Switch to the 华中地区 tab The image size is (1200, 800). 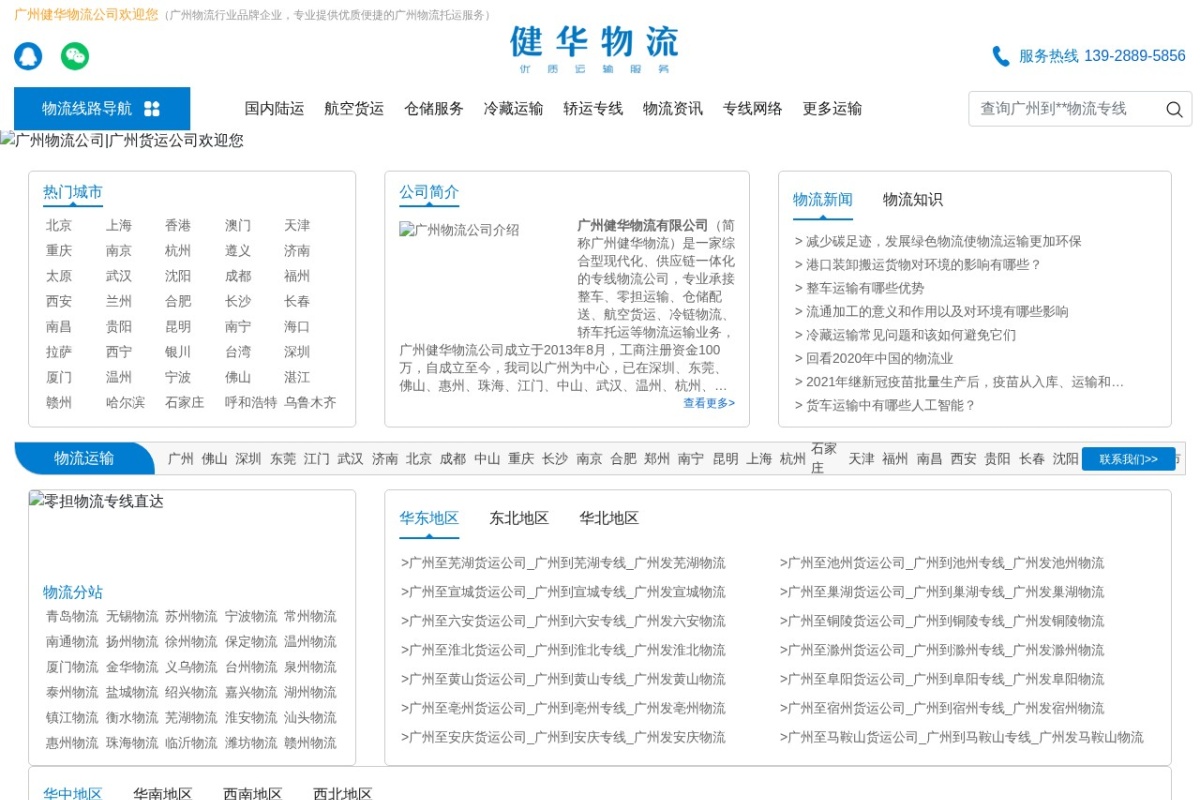pos(73,793)
